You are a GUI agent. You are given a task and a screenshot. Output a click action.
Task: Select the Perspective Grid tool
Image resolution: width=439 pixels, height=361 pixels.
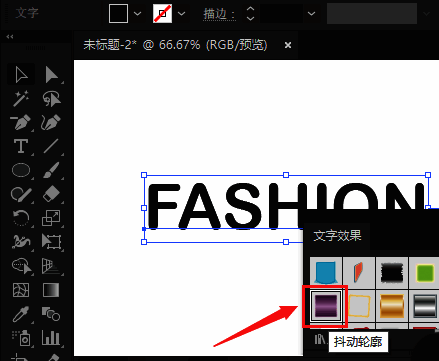click(x=51, y=266)
